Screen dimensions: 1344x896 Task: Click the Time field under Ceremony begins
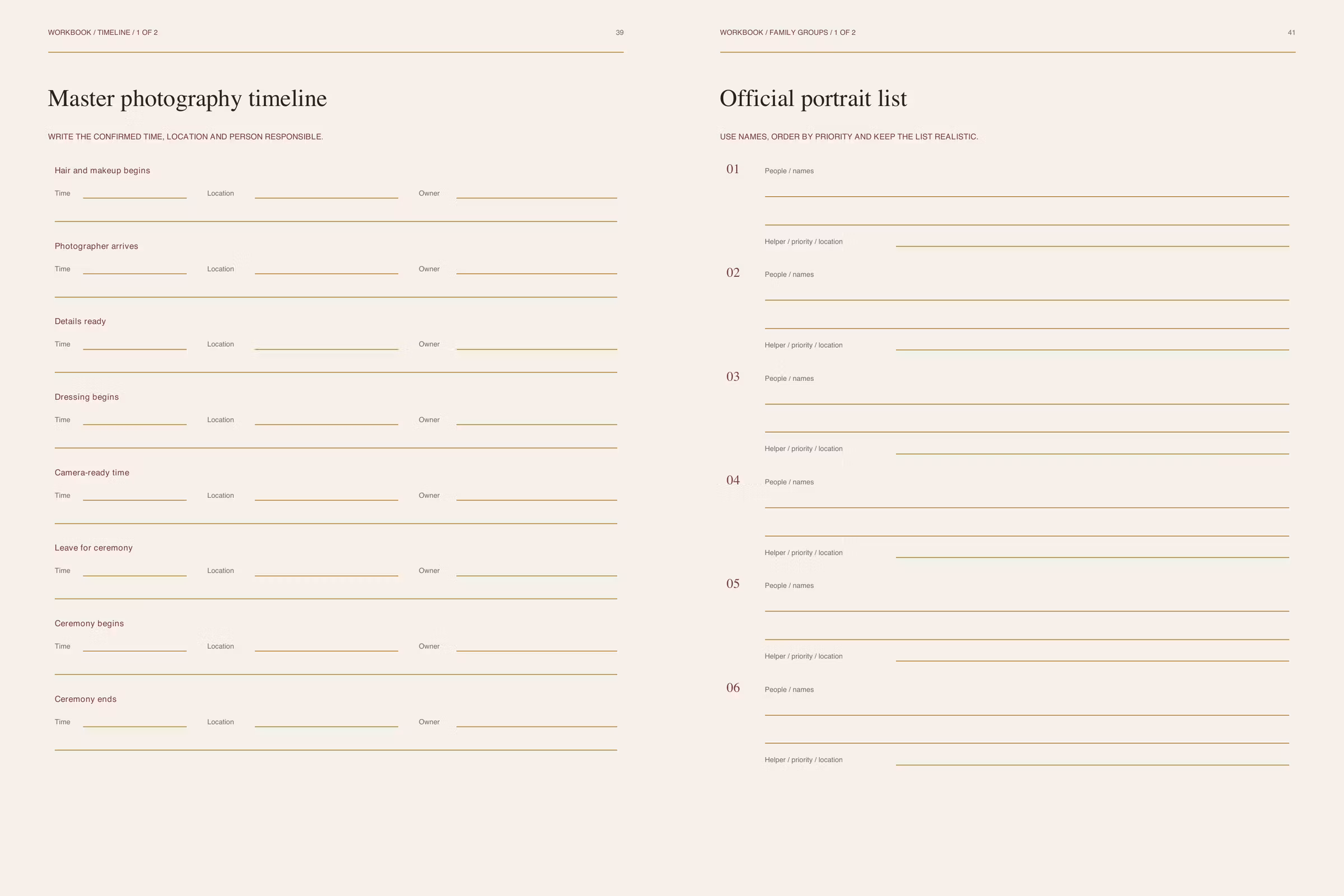click(134, 646)
